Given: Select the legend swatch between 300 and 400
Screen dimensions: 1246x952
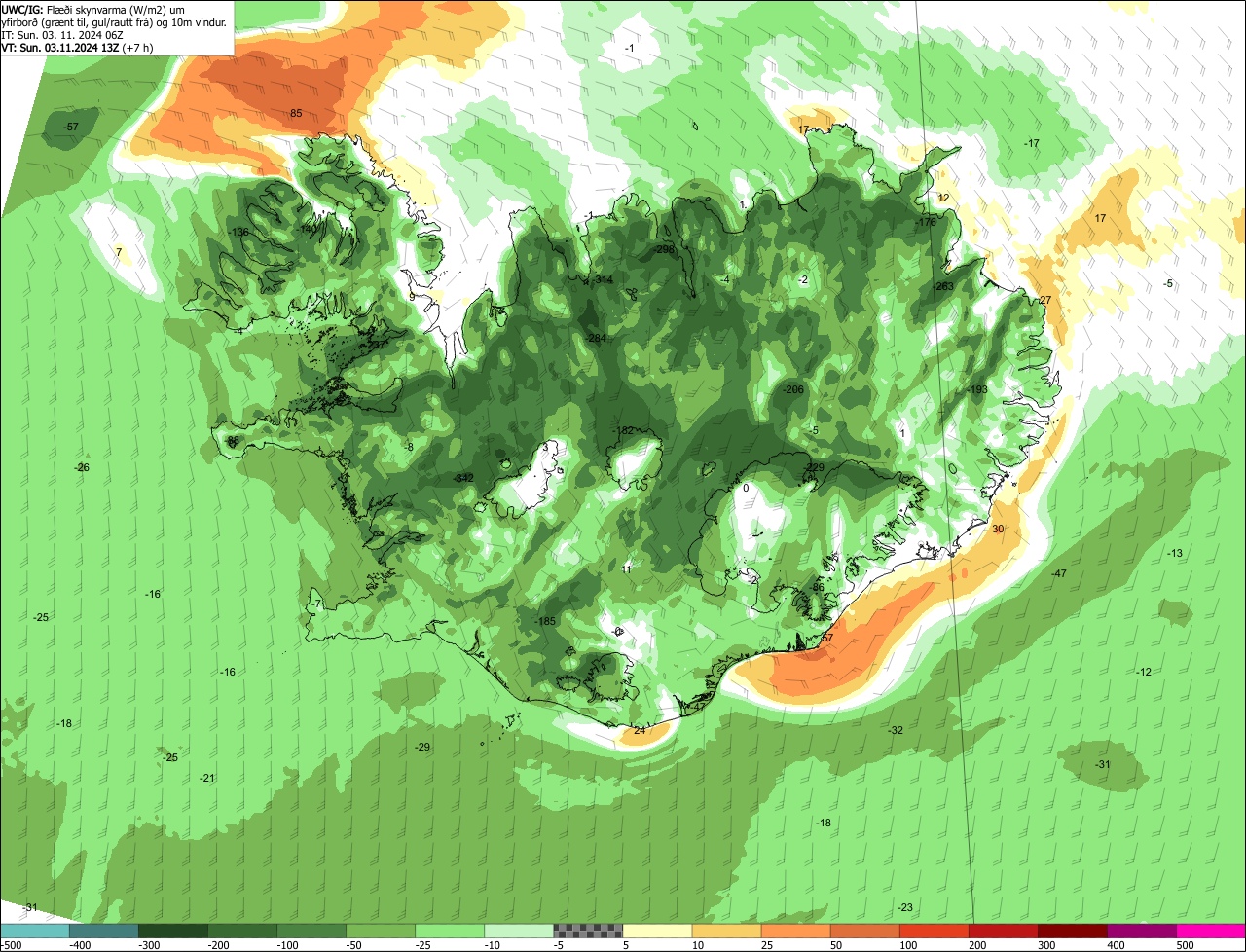Looking at the screenshot, I should point(1071,931).
